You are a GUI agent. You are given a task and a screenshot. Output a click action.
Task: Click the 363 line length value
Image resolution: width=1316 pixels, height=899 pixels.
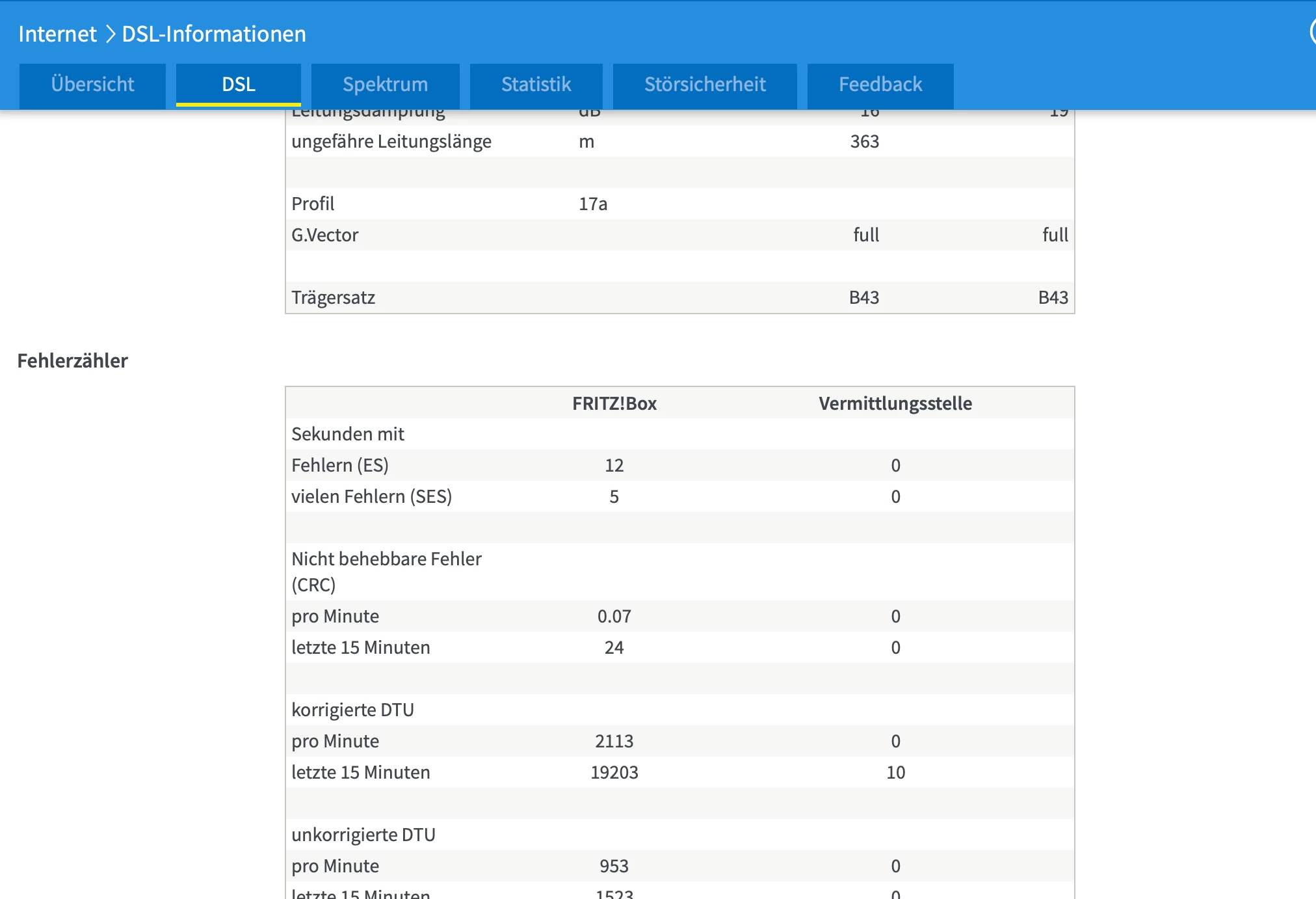864,141
